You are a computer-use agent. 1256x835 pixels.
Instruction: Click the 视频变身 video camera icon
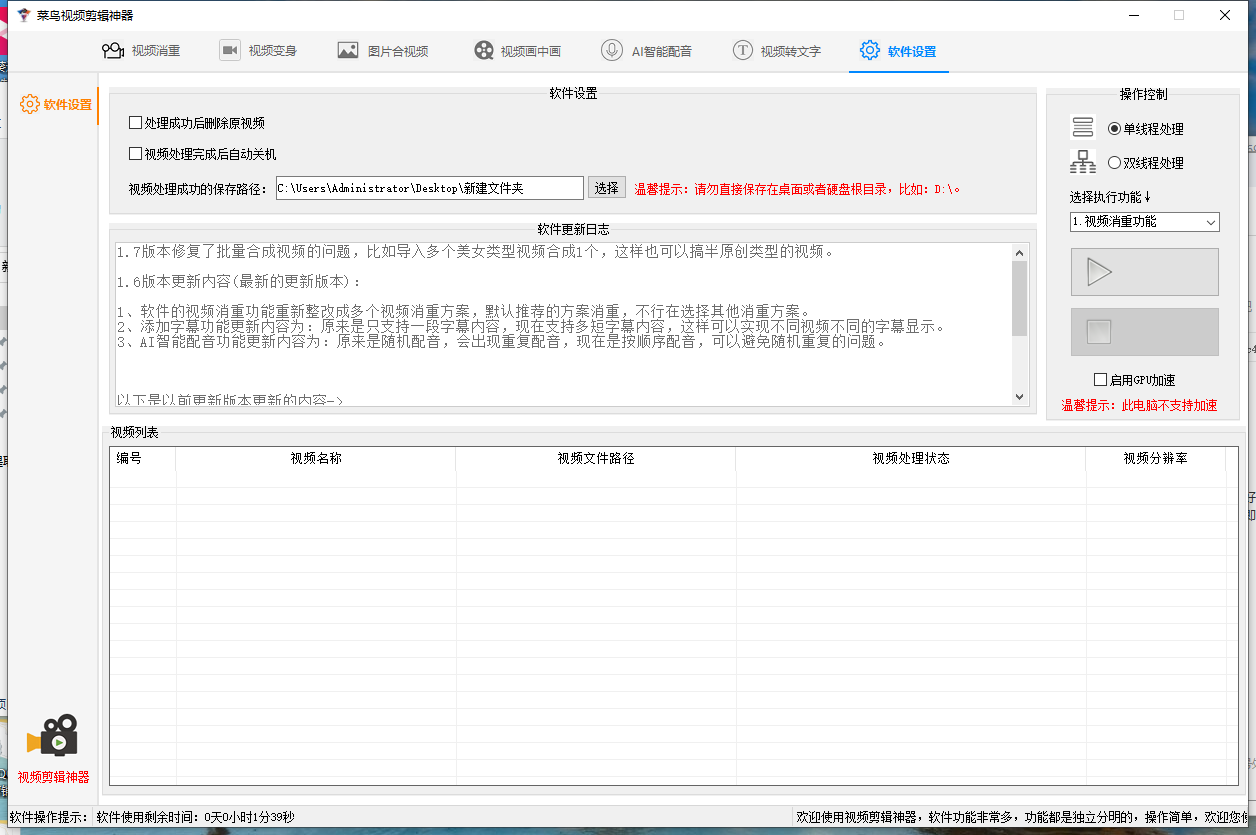pos(230,51)
